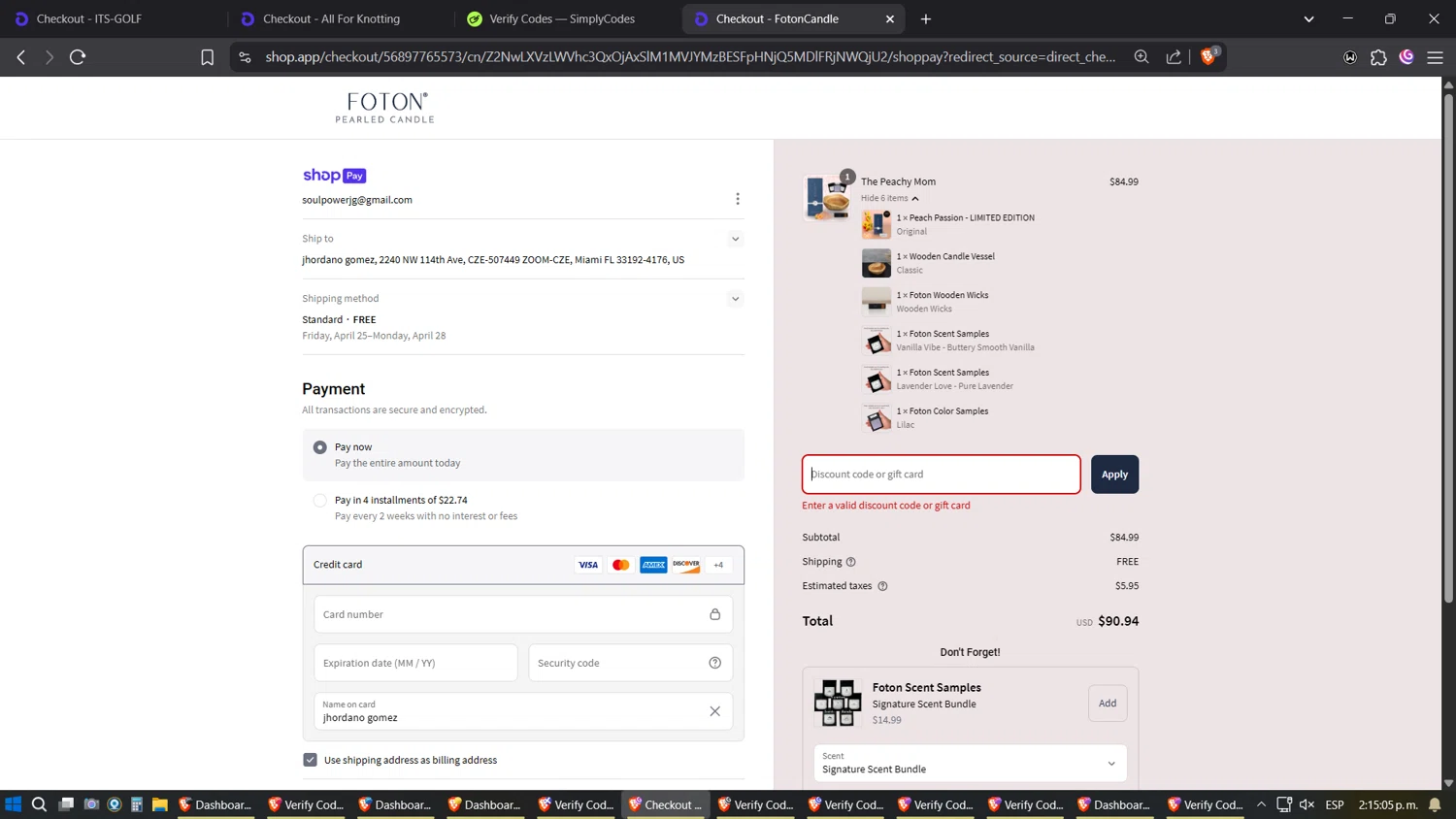Close the FotonCandle checkout tab

pyautogui.click(x=890, y=18)
